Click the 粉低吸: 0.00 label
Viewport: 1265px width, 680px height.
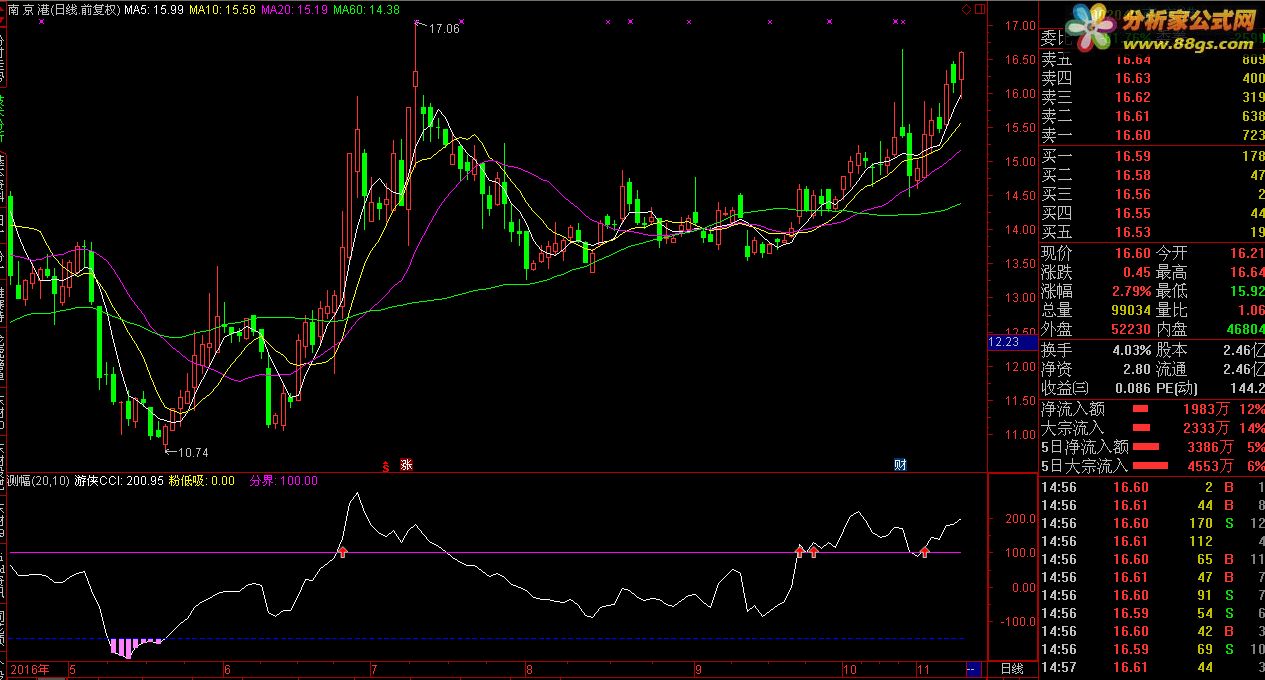(202, 481)
